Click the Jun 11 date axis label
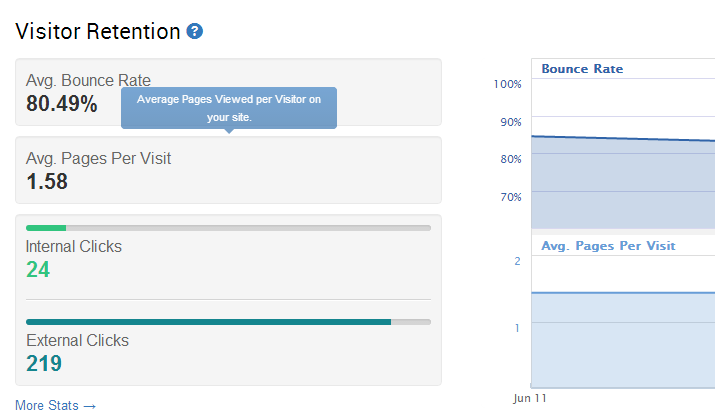 point(530,398)
